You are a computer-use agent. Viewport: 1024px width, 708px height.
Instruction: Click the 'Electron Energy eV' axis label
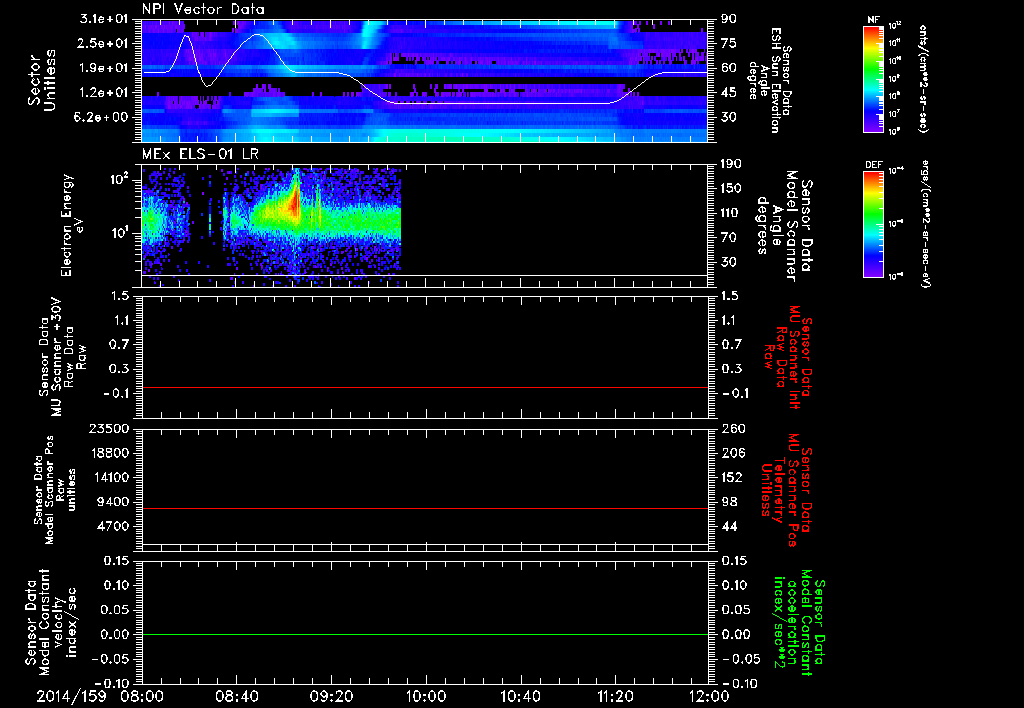pyautogui.click(x=72, y=225)
